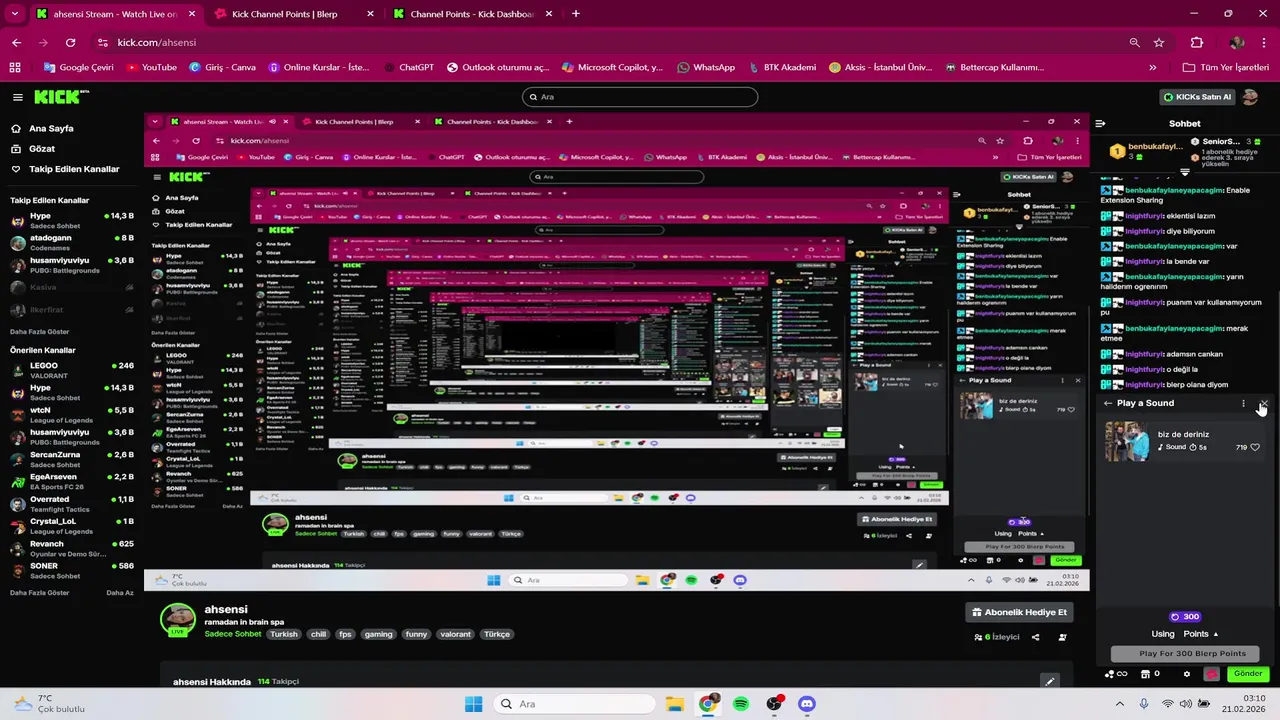Viewport: 1280px width, 720px height.
Task: Click the address bar kick.com/ahsensi
Action: 157,43
